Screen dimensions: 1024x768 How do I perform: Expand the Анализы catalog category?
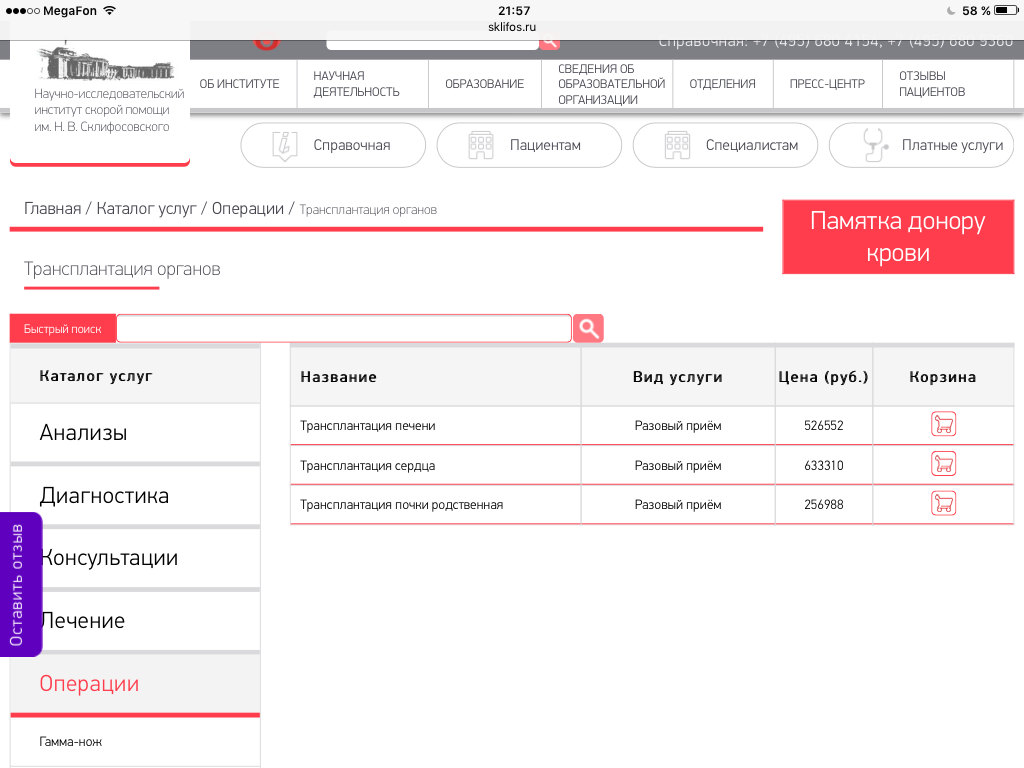pyautogui.click(x=83, y=433)
